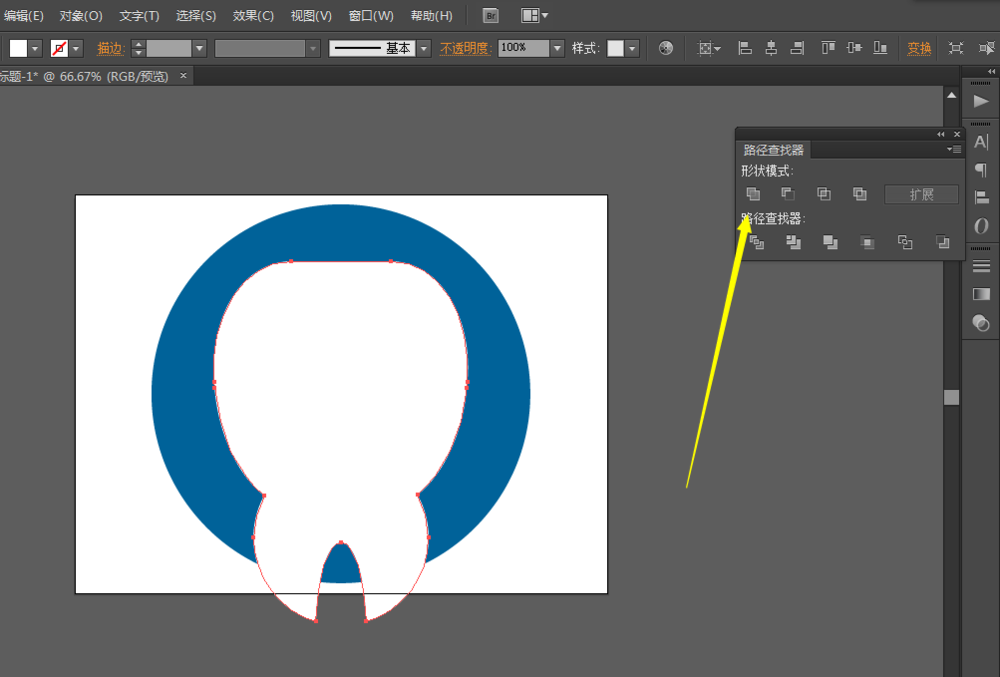1000x677 pixels.
Task: Click Horizontal Align Center icon
Action: [771, 48]
